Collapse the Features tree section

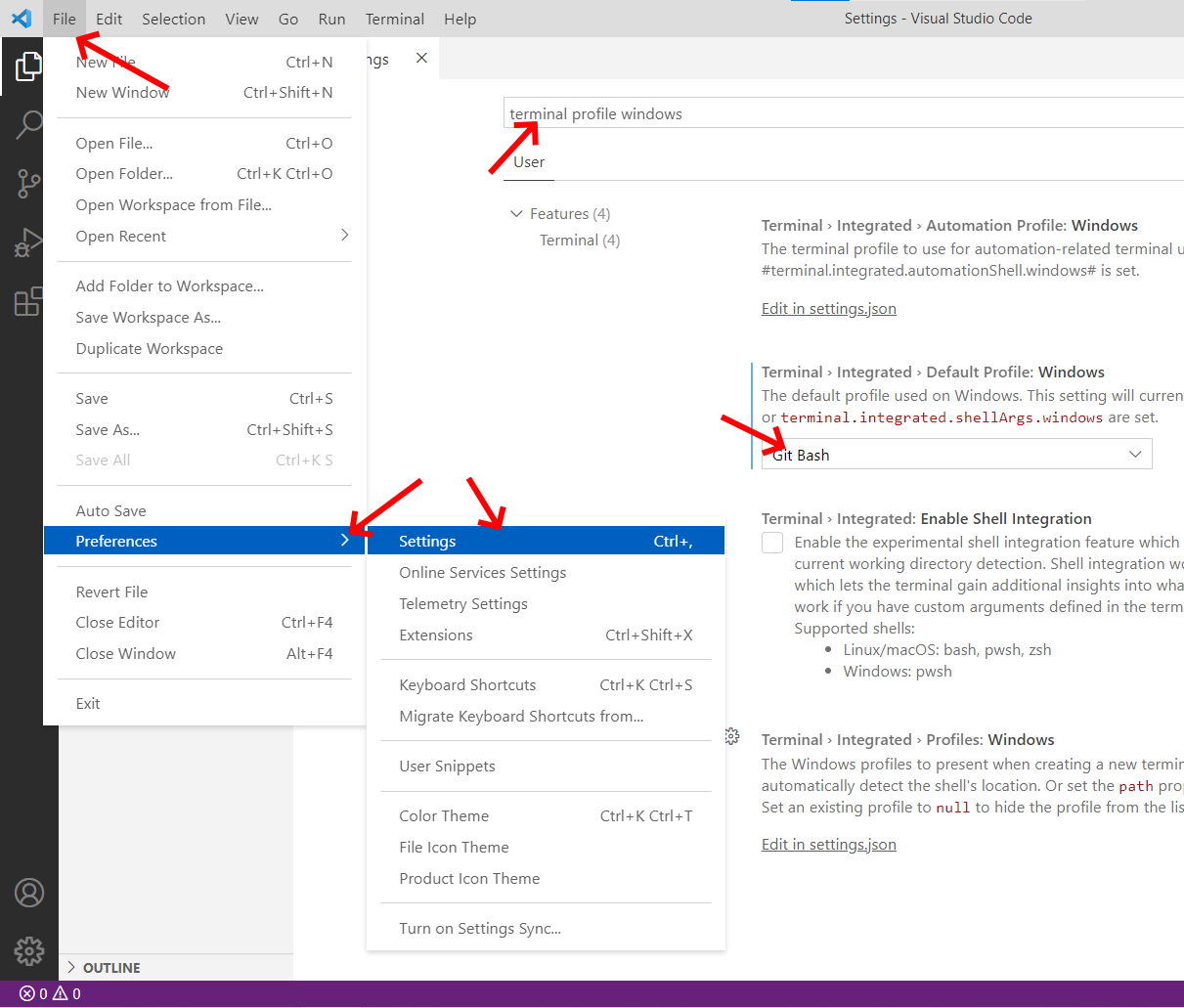click(x=516, y=214)
